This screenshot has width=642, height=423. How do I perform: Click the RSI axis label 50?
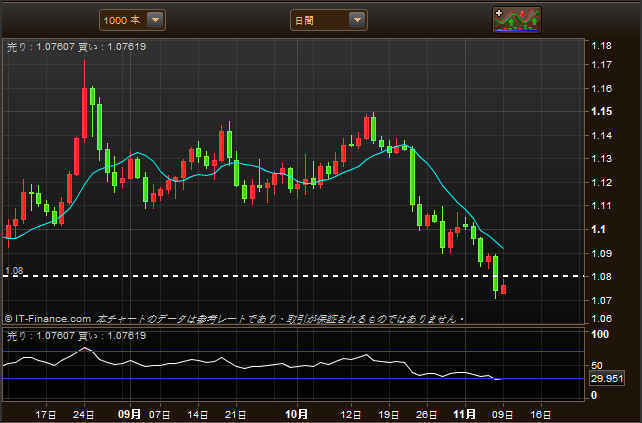click(x=597, y=365)
